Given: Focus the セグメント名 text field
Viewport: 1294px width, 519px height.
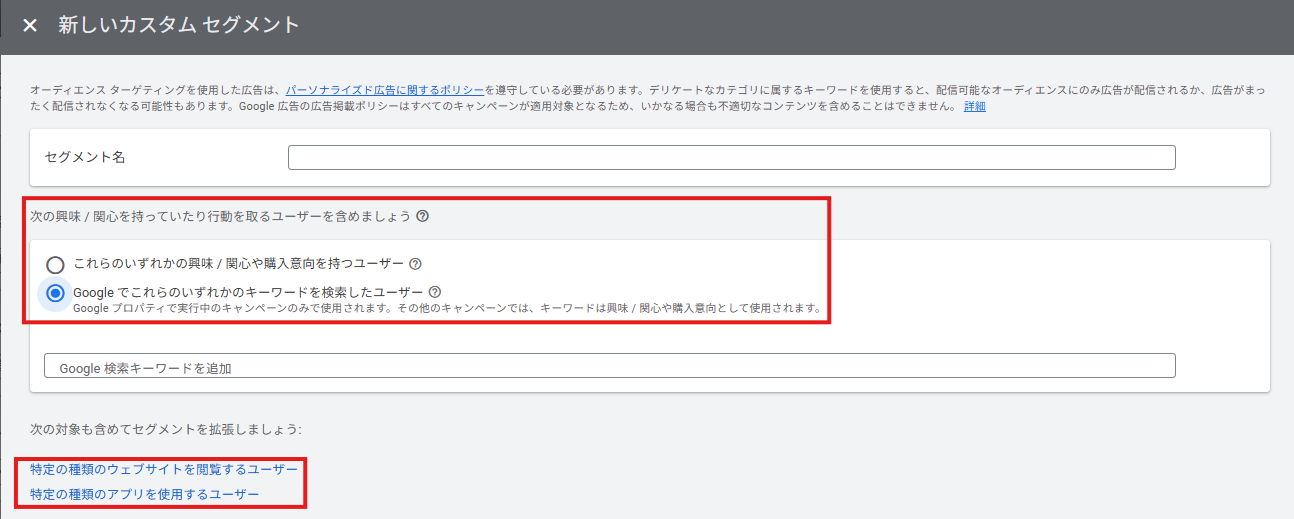Looking at the screenshot, I should point(730,158).
